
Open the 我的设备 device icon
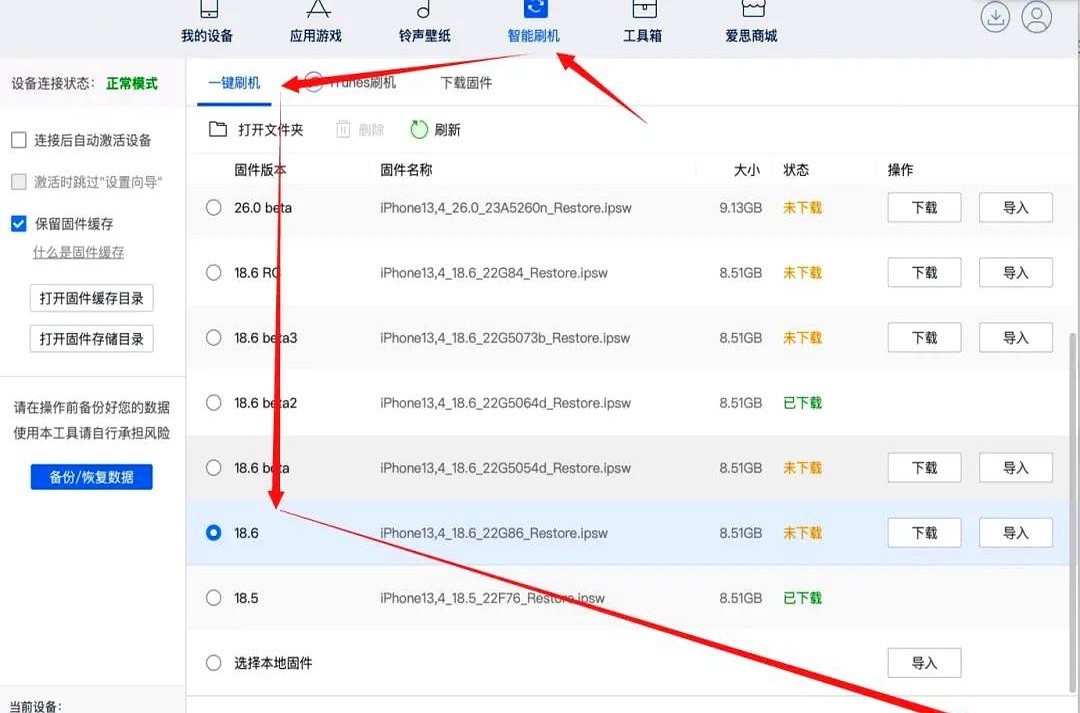point(207,10)
